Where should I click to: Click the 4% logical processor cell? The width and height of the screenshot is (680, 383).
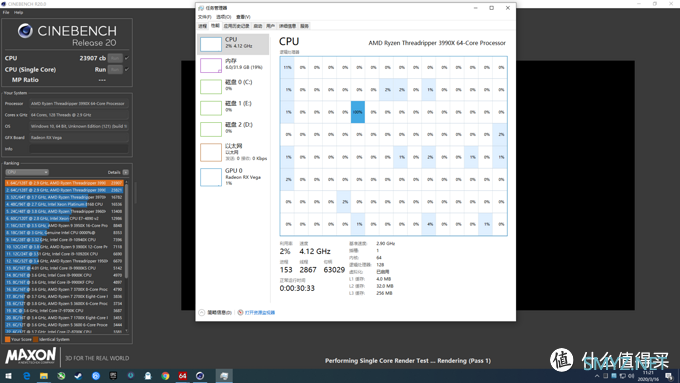pyautogui.click(x=429, y=224)
